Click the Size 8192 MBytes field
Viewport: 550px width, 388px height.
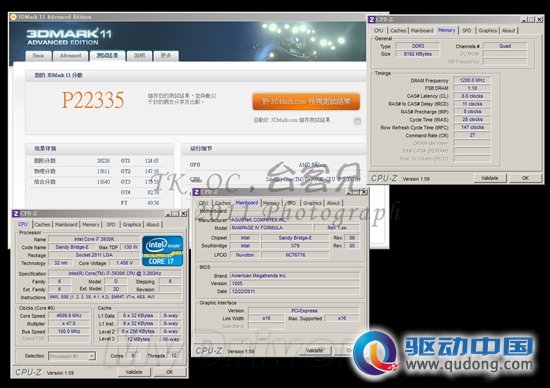(x=417, y=54)
